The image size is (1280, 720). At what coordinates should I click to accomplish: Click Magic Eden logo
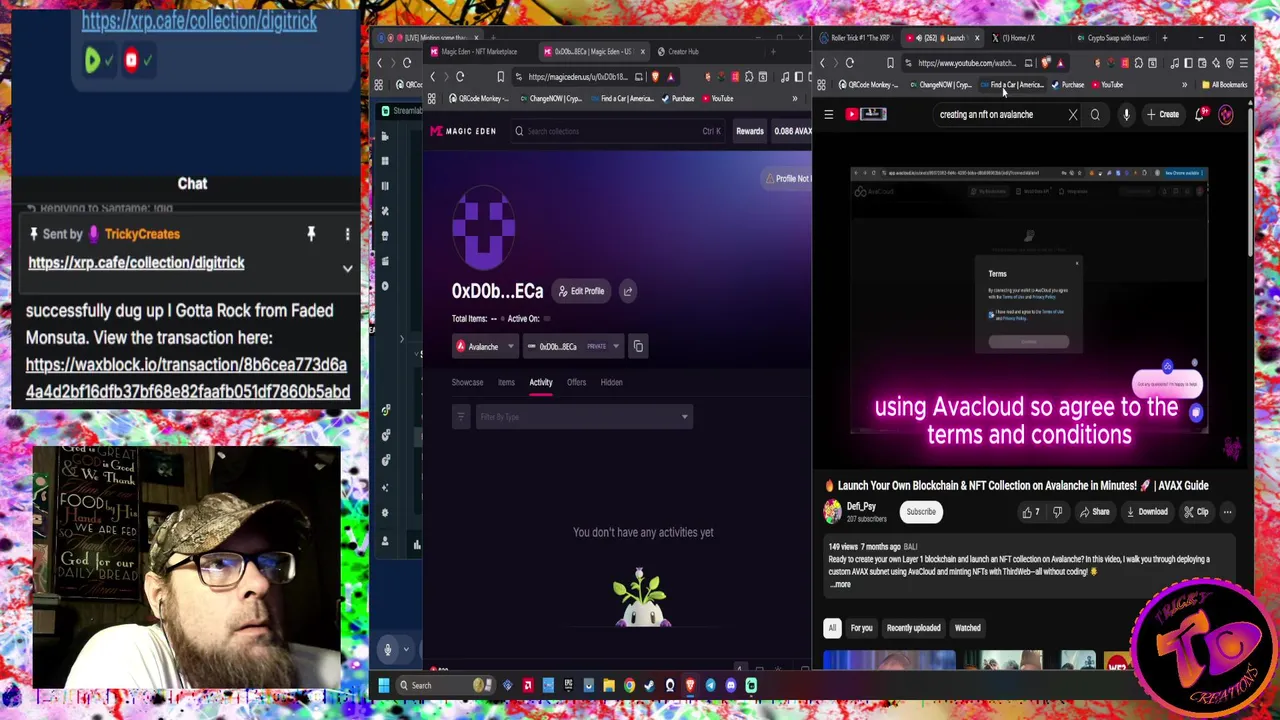point(463,131)
